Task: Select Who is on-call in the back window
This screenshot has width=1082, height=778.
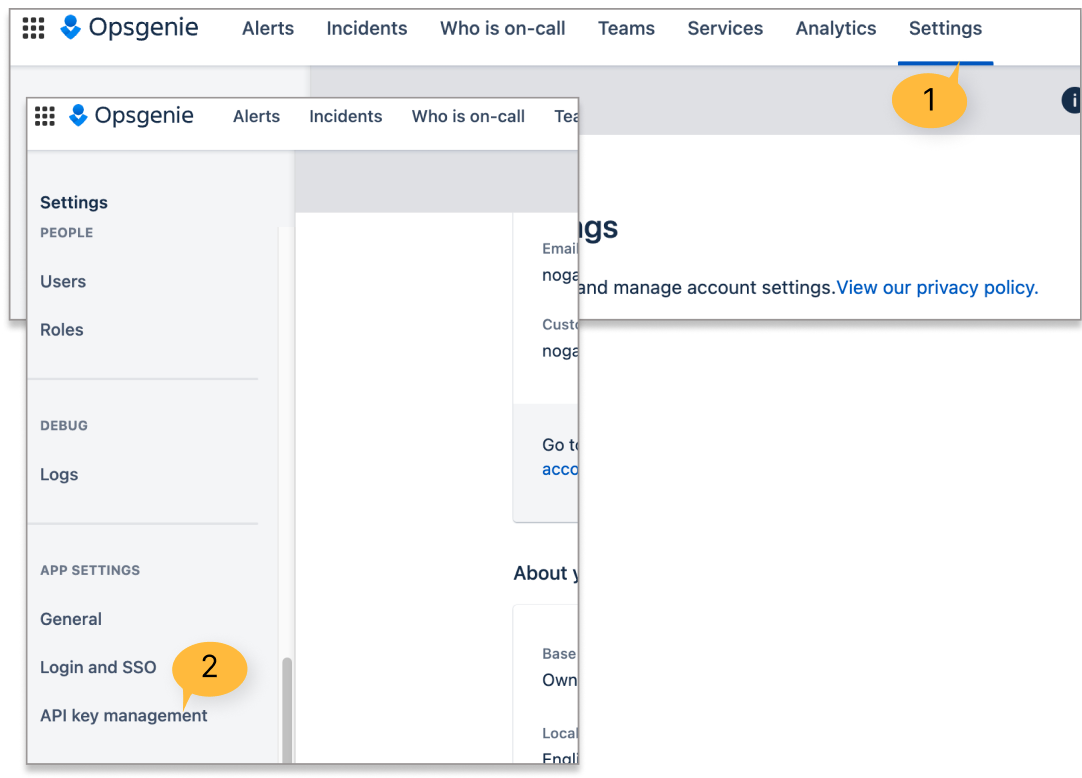Action: [502, 28]
